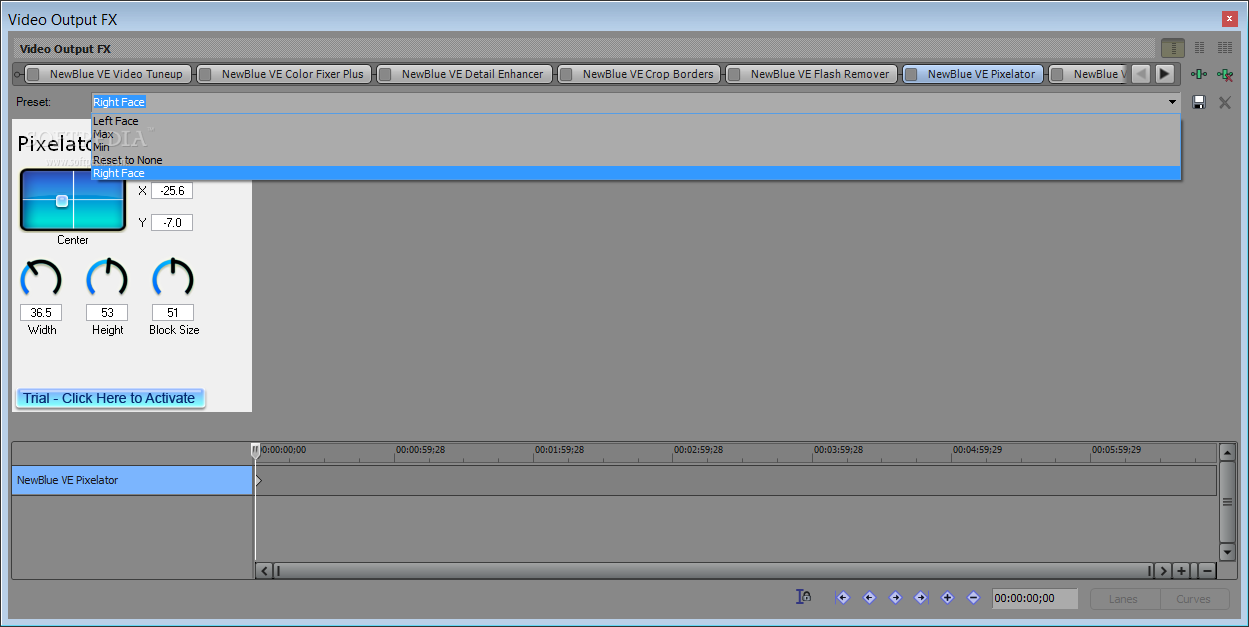Toggle NewBlue VE Color Fixer Plus checkbox
The height and width of the screenshot is (627, 1249).
[205, 74]
